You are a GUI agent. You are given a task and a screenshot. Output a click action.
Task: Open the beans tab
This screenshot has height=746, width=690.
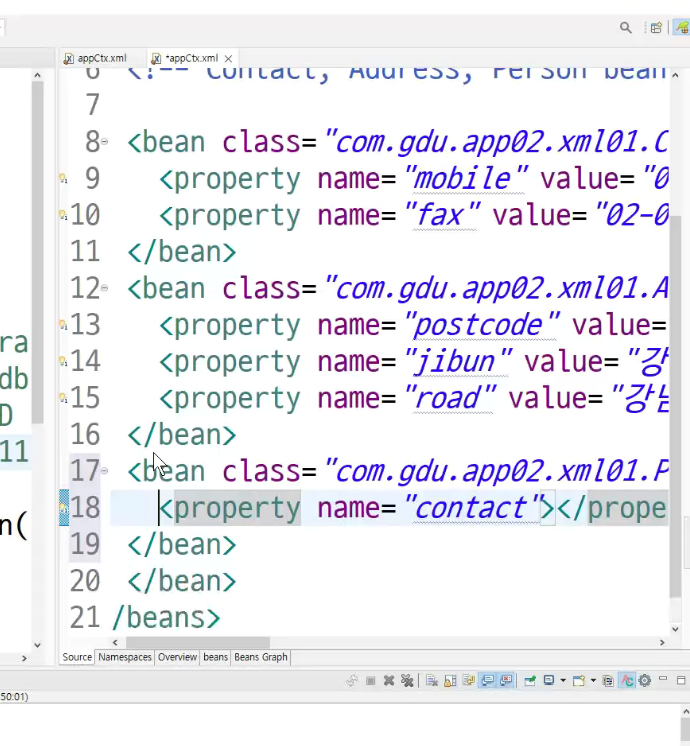(x=216, y=657)
